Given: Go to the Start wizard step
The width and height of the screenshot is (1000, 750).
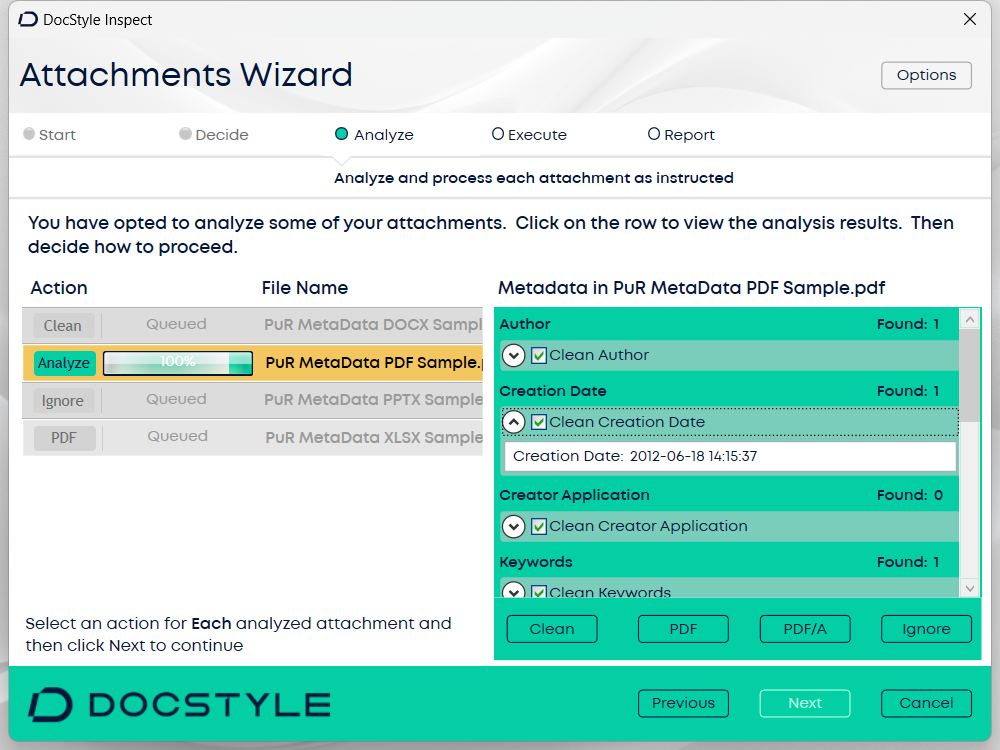Looking at the screenshot, I should point(50,135).
